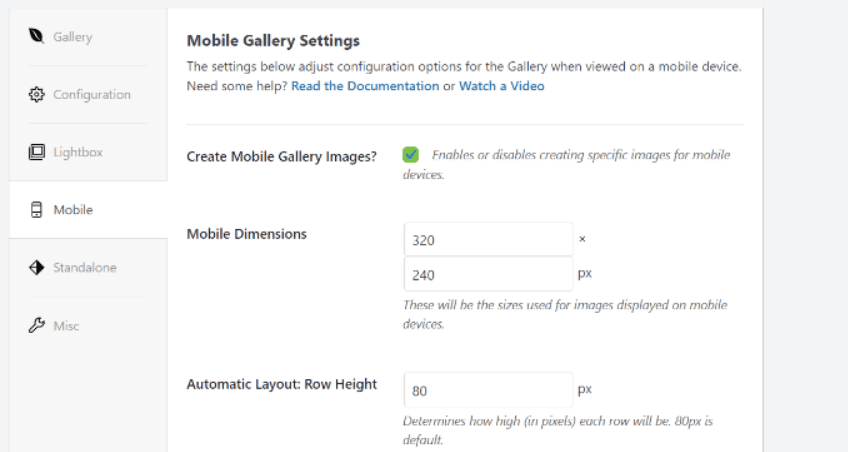Open the Standalone tab

click(x=85, y=268)
